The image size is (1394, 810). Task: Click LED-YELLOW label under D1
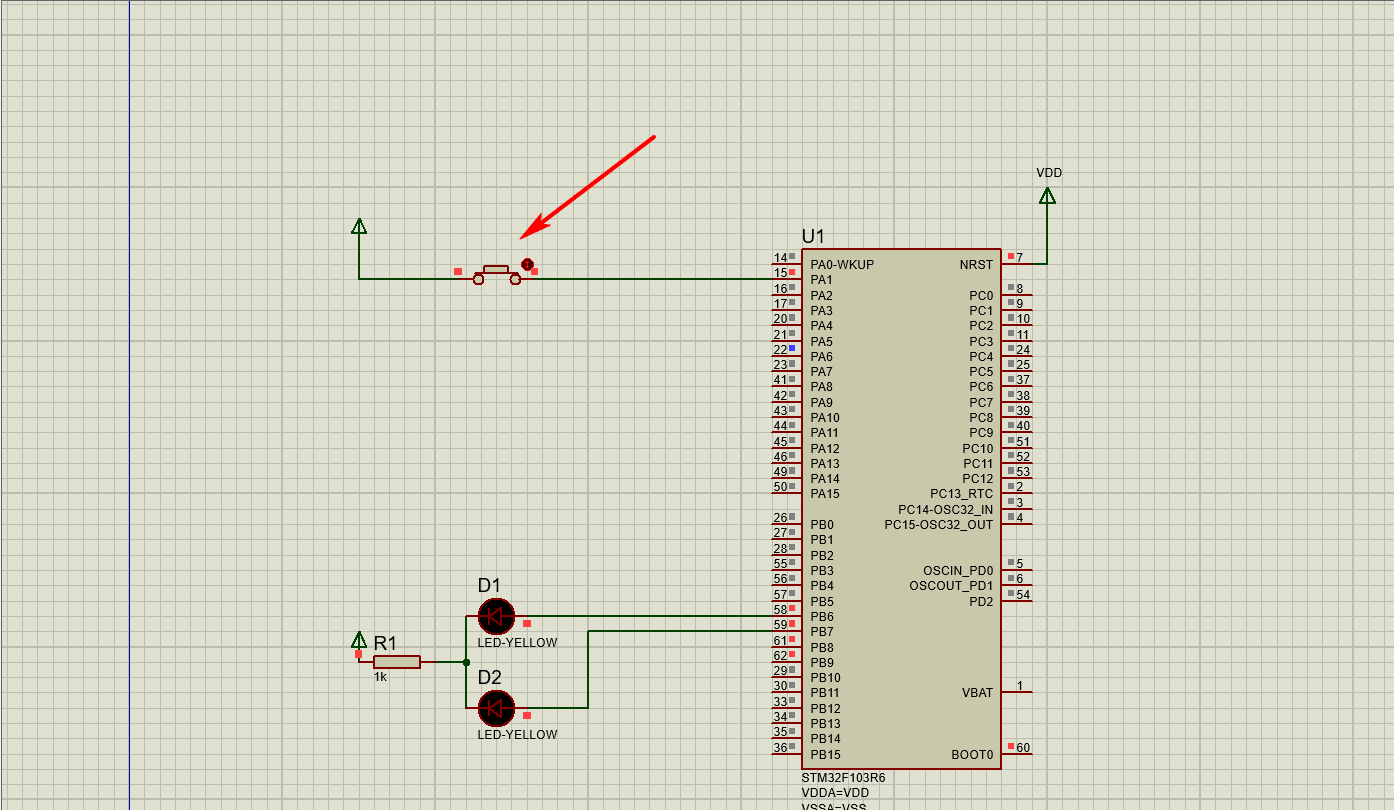(x=517, y=643)
